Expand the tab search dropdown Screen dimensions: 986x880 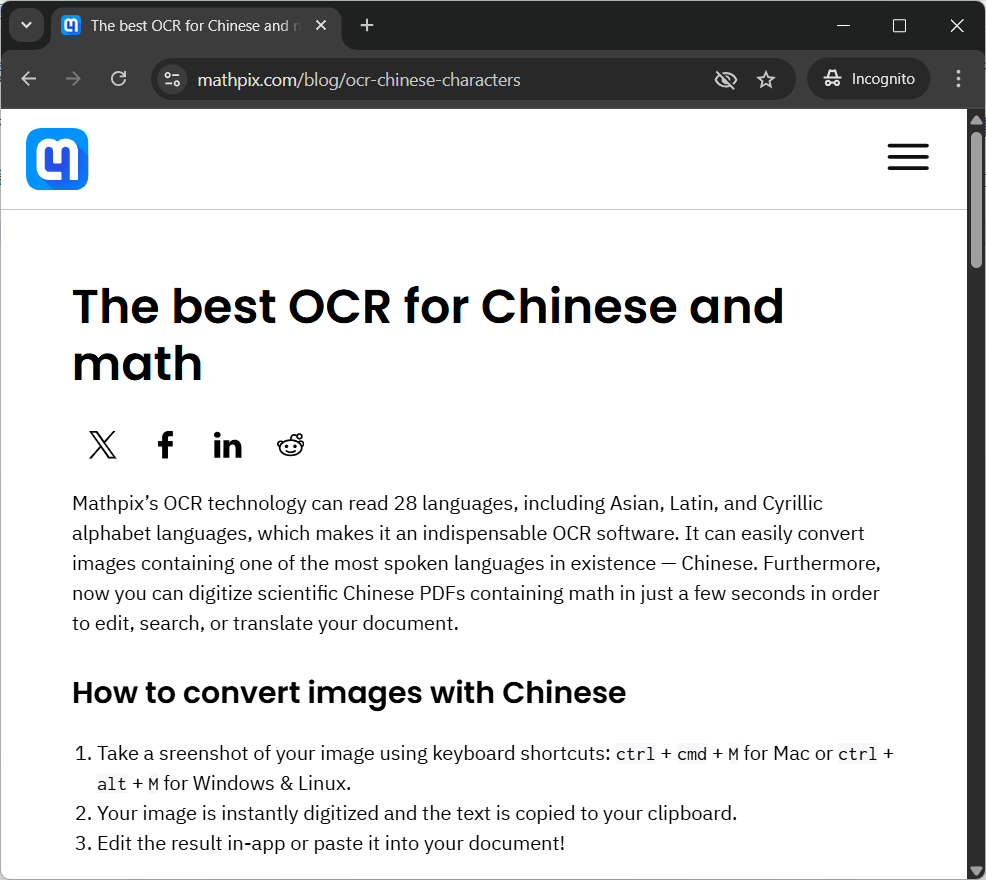26,25
